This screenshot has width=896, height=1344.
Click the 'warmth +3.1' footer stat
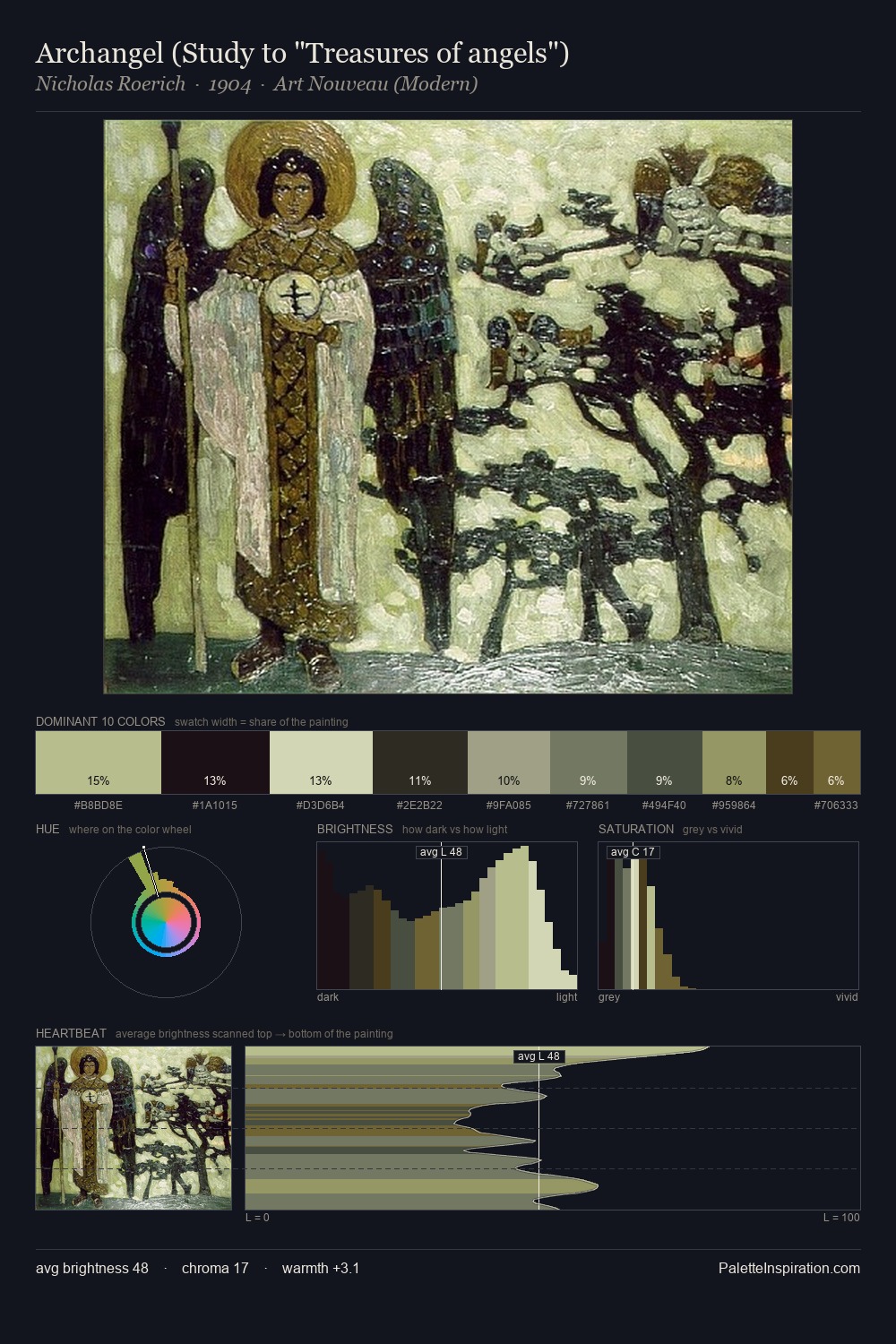(x=321, y=1268)
